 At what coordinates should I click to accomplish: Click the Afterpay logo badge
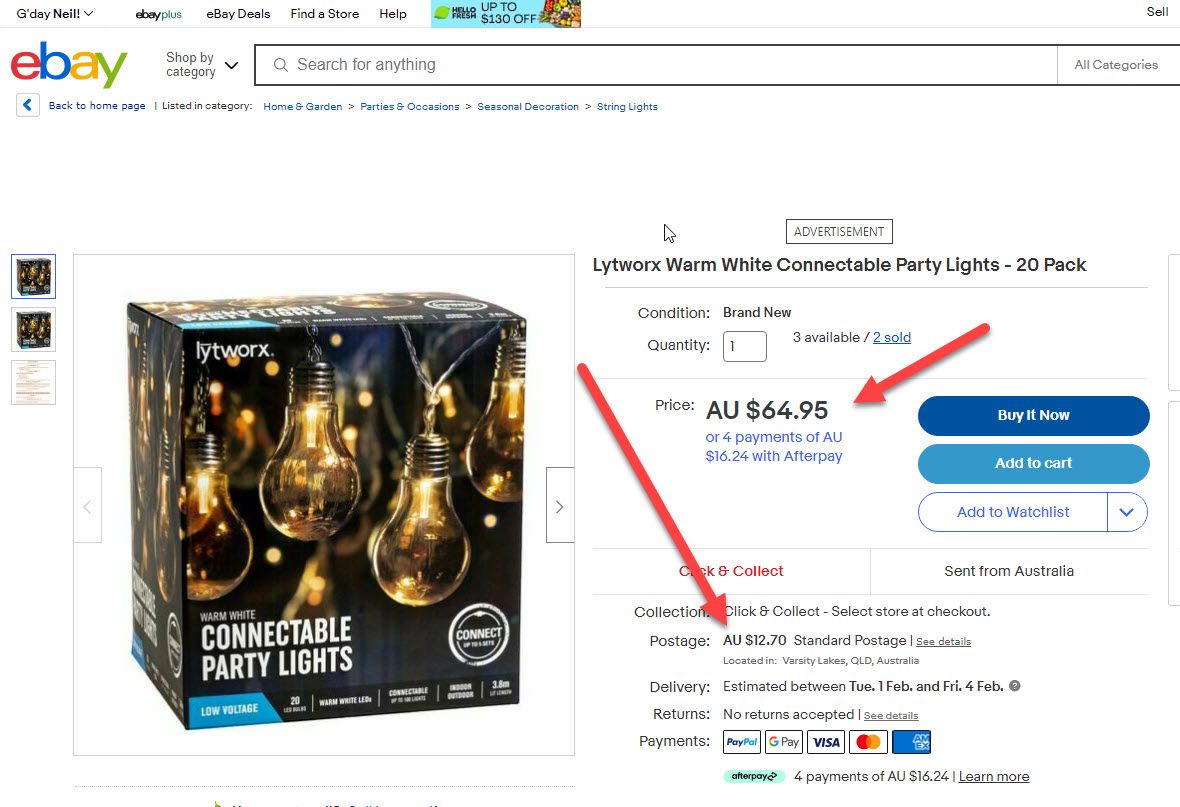(x=754, y=776)
